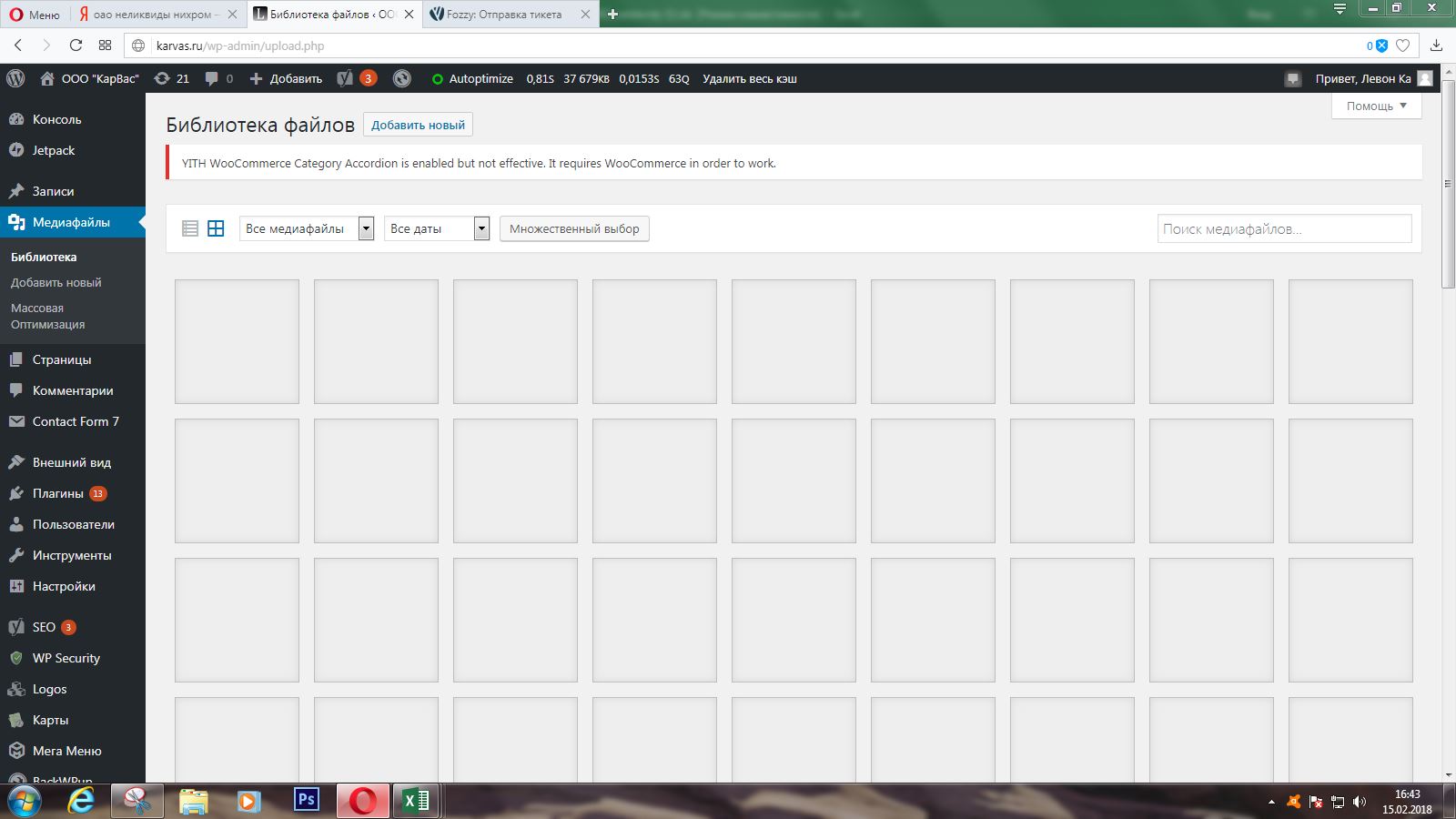Open Внешний вид in the sidebar
The width and height of the screenshot is (1456, 819).
(73, 462)
